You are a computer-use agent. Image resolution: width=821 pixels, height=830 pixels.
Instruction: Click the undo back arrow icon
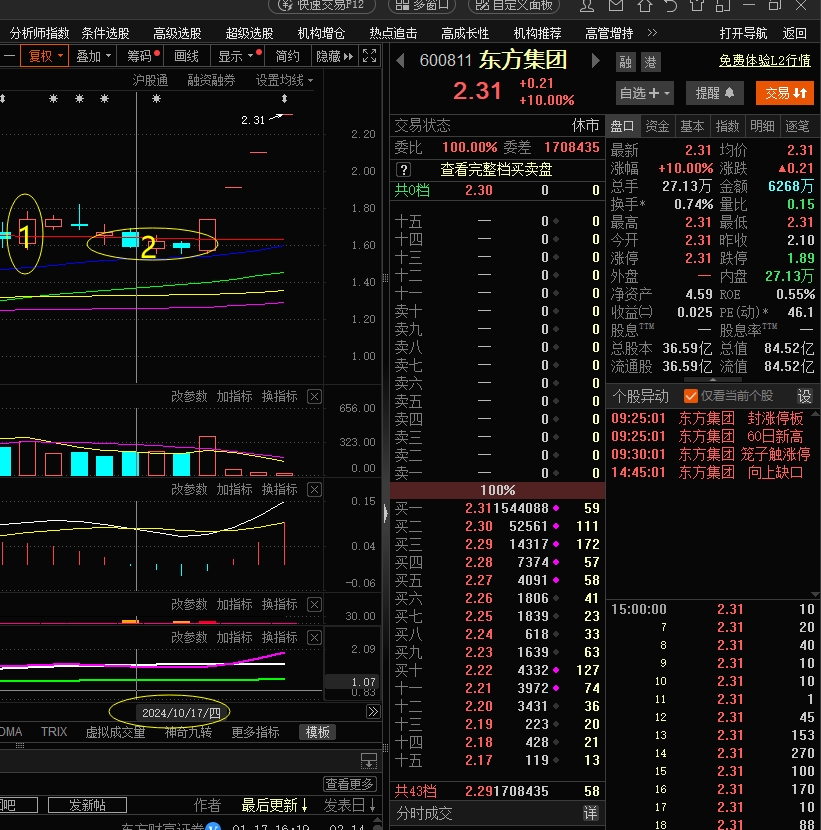pyautogui.click(x=671, y=5)
